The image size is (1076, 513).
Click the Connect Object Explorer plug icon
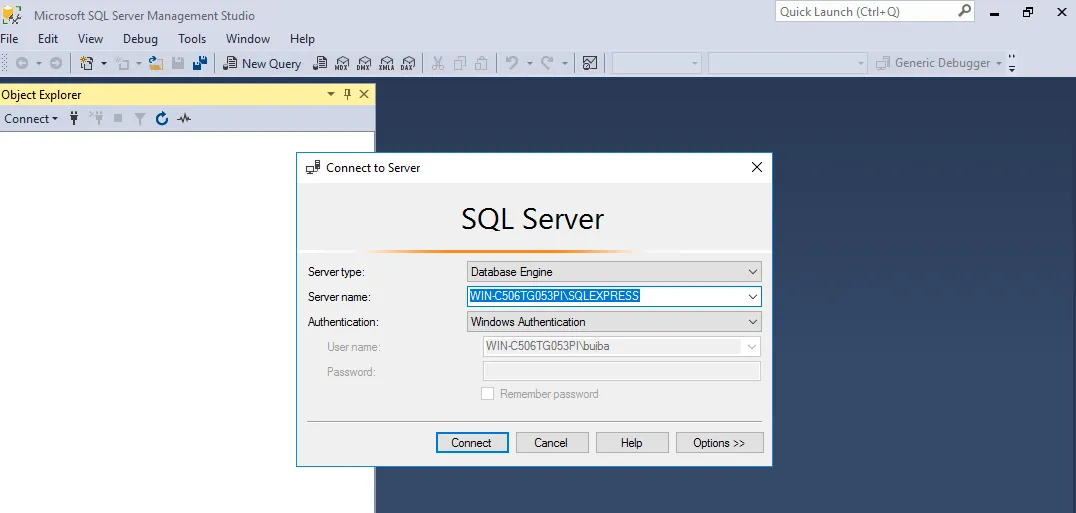[x=75, y=119]
